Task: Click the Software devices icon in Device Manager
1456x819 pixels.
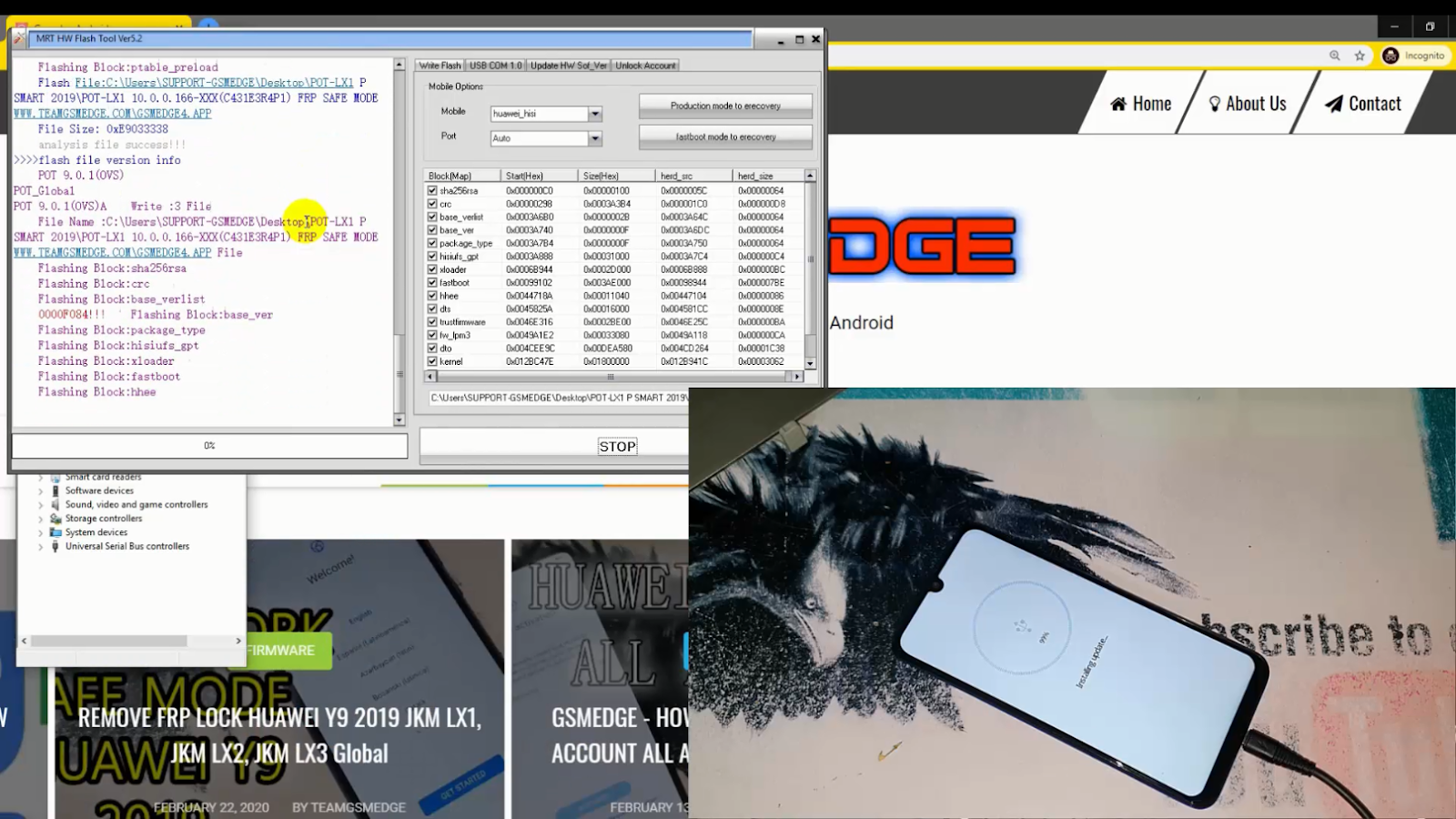Action: click(x=56, y=490)
